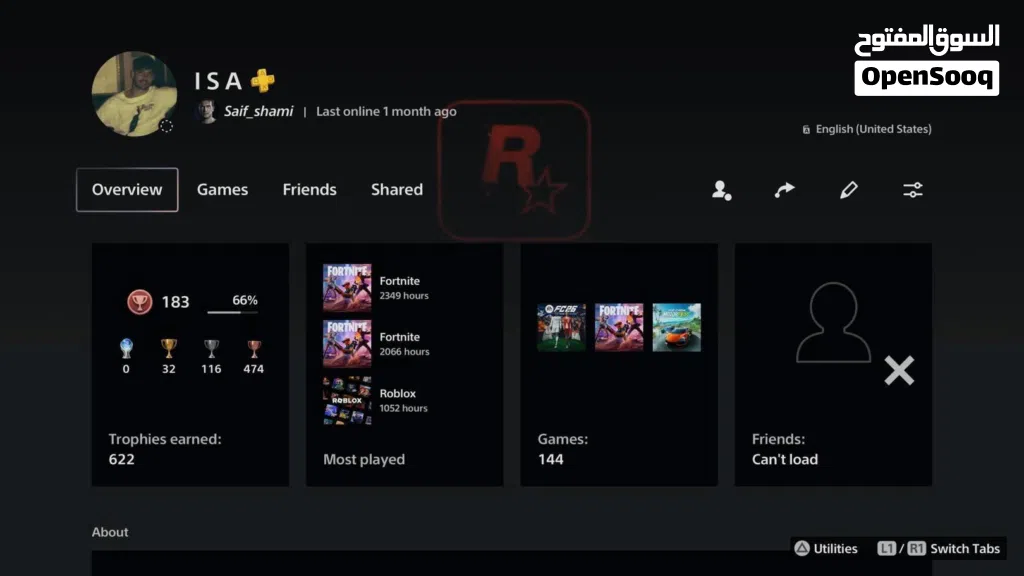Click the silver trophy icon
Image resolution: width=1024 pixels, height=576 pixels.
(211, 348)
